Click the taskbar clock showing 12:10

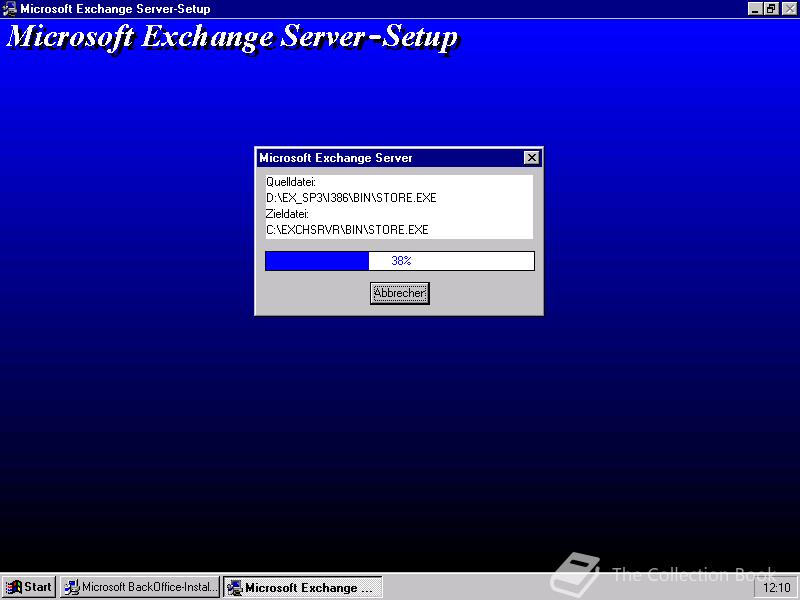[776, 588]
